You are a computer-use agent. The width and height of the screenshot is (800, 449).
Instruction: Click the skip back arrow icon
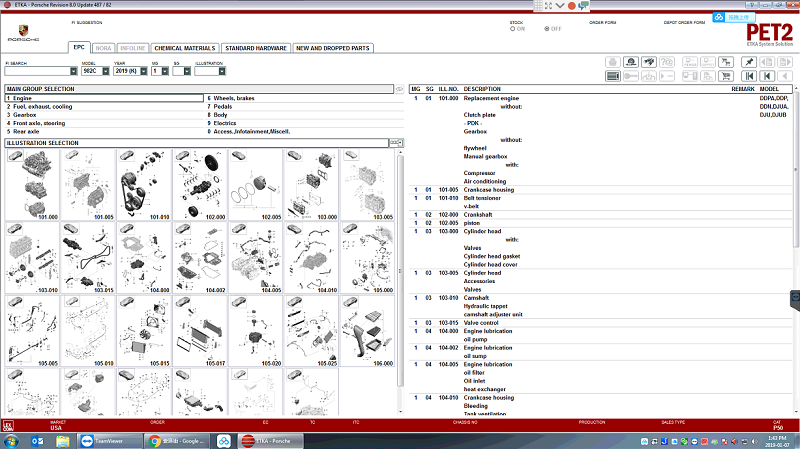click(x=766, y=77)
